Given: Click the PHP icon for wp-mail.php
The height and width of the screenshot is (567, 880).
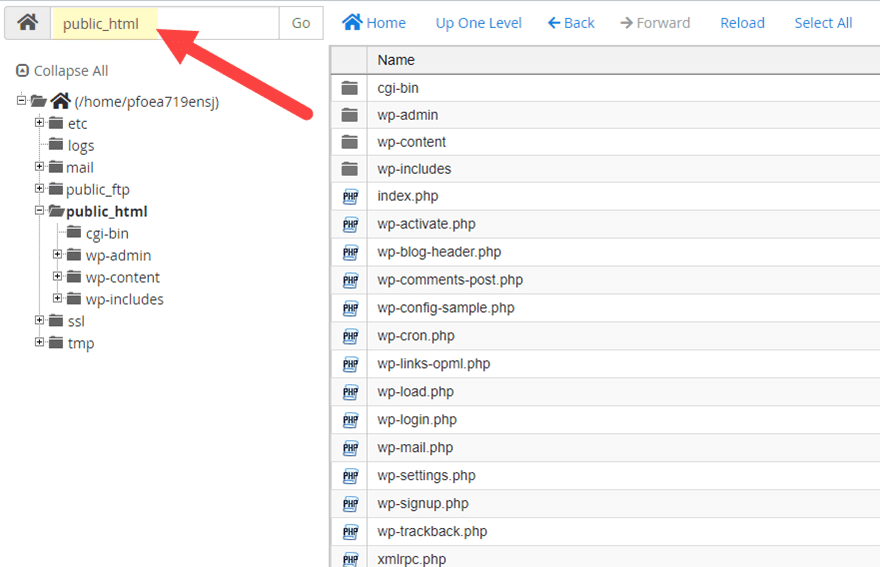Looking at the screenshot, I should tap(350, 448).
